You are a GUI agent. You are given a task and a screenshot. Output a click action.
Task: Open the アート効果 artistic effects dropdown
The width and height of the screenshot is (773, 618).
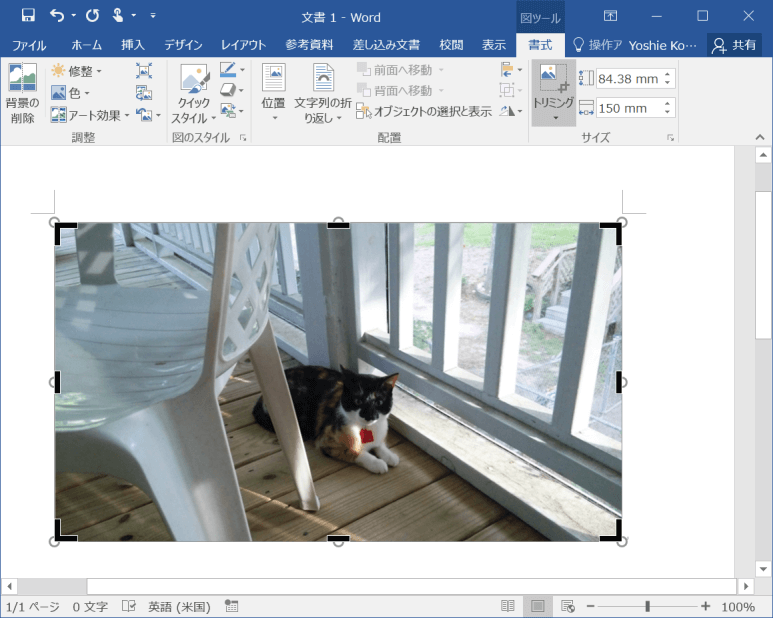tap(90, 115)
